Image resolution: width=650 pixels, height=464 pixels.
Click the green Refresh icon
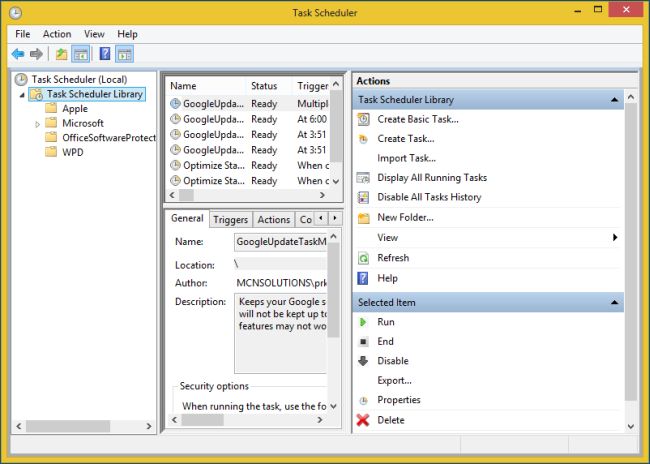tap(363, 258)
